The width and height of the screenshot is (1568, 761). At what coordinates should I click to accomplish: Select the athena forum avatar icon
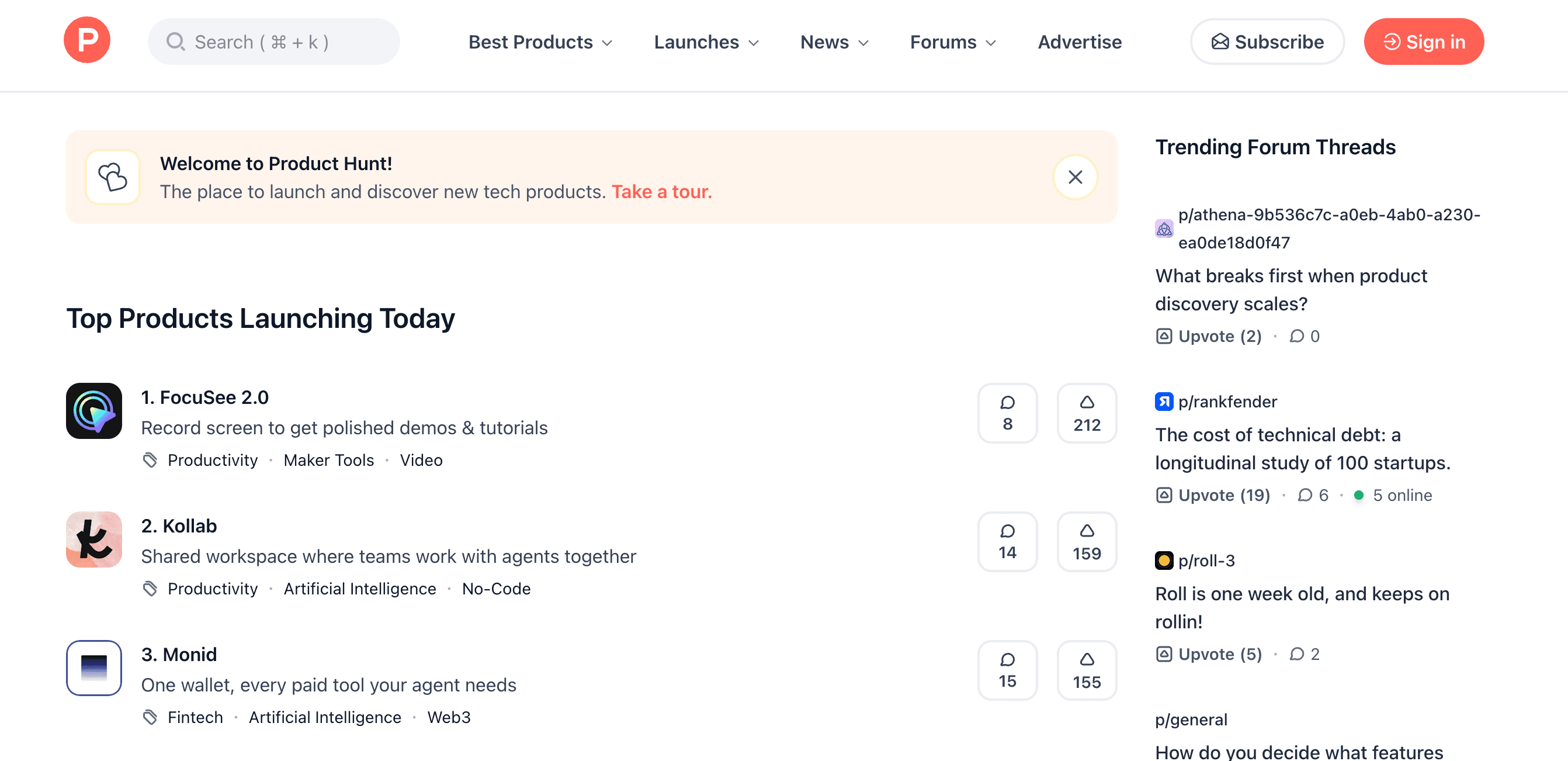point(1164,229)
